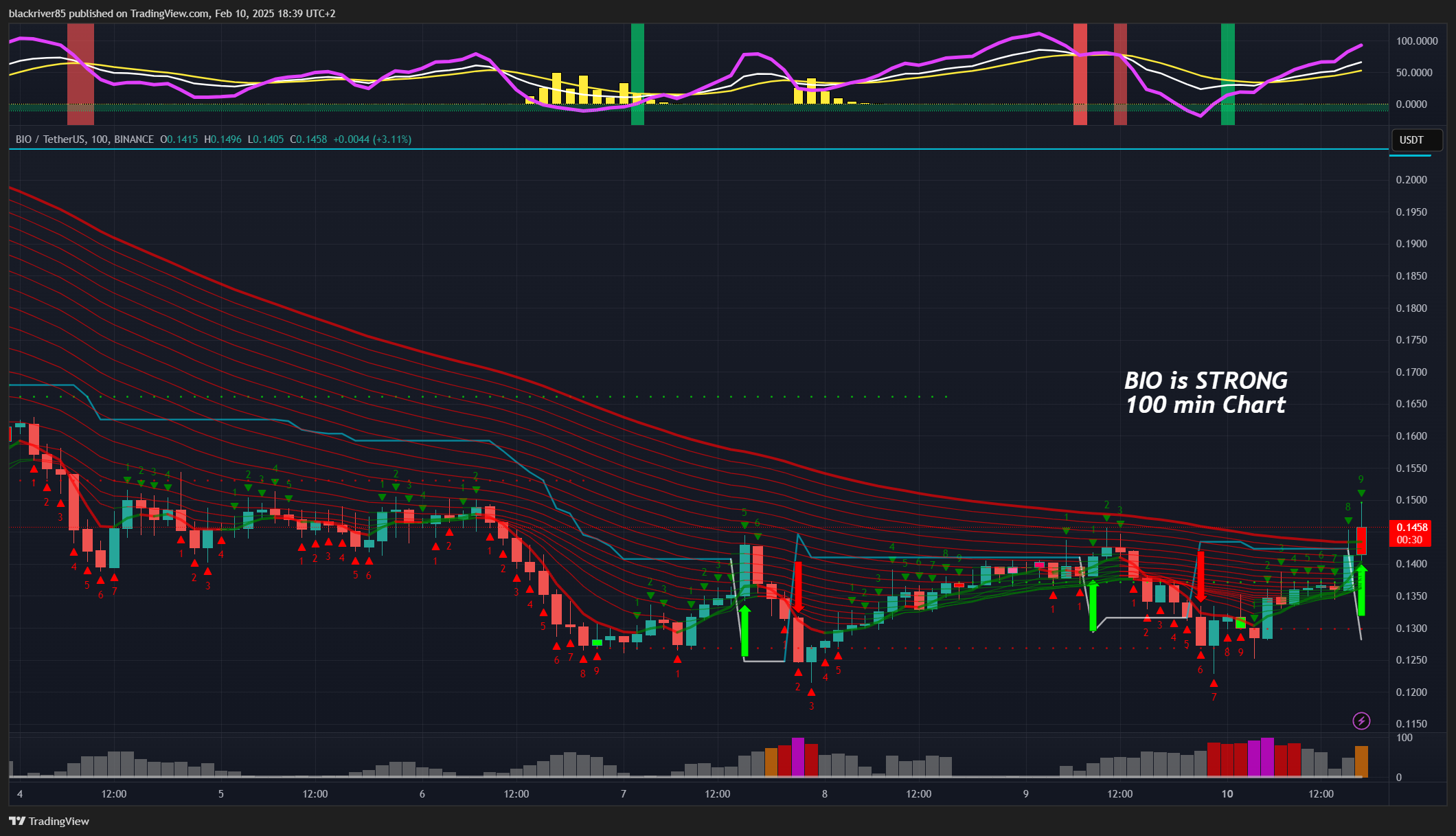Click the date label 9 on time axis
This screenshot has width=1456, height=836.
click(1026, 794)
